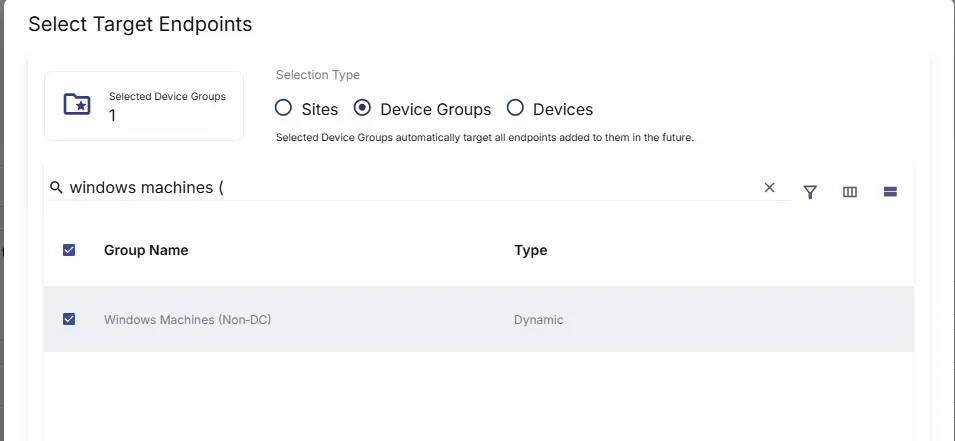Clear the search with the X icon
The height and width of the screenshot is (441, 955).
coord(769,187)
